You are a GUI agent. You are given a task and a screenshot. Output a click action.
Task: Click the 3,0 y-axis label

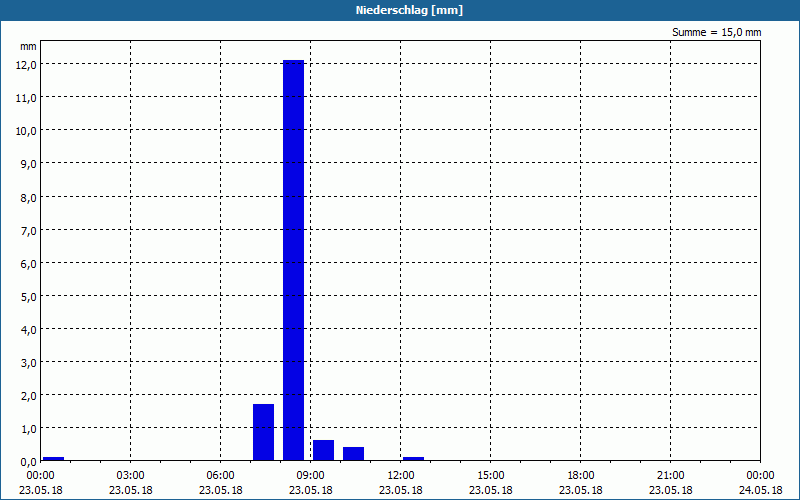tap(28, 362)
